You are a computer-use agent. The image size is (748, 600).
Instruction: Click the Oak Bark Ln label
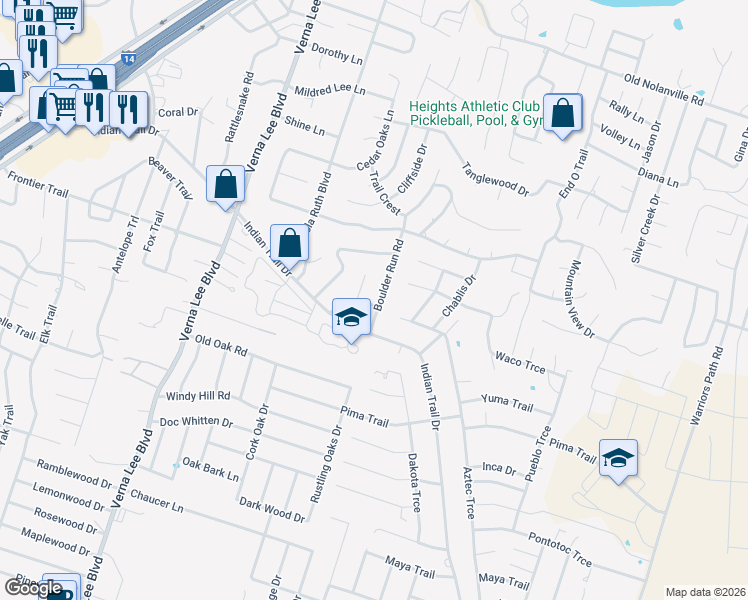210,469
